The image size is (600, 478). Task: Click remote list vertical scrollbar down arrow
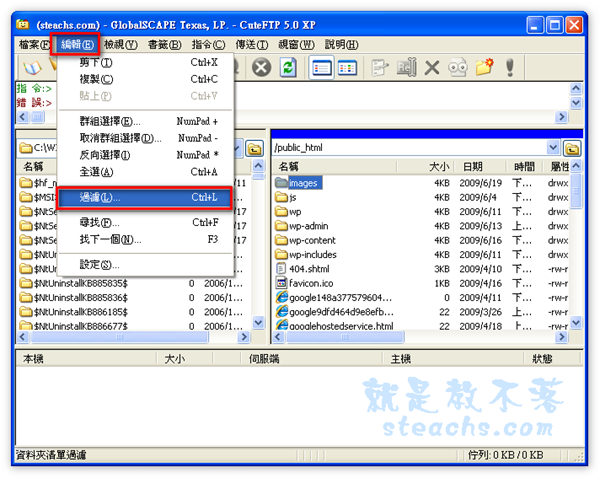576,323
